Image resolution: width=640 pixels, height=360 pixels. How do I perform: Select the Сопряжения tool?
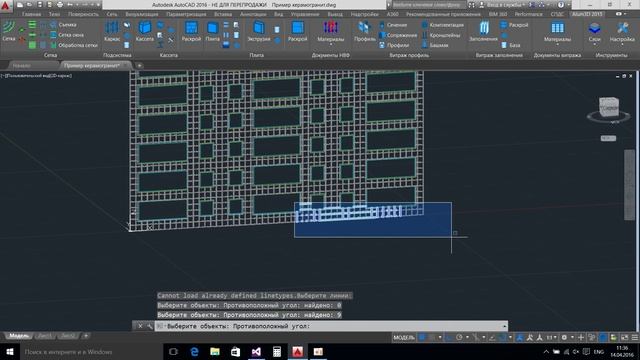coord(398,35)
